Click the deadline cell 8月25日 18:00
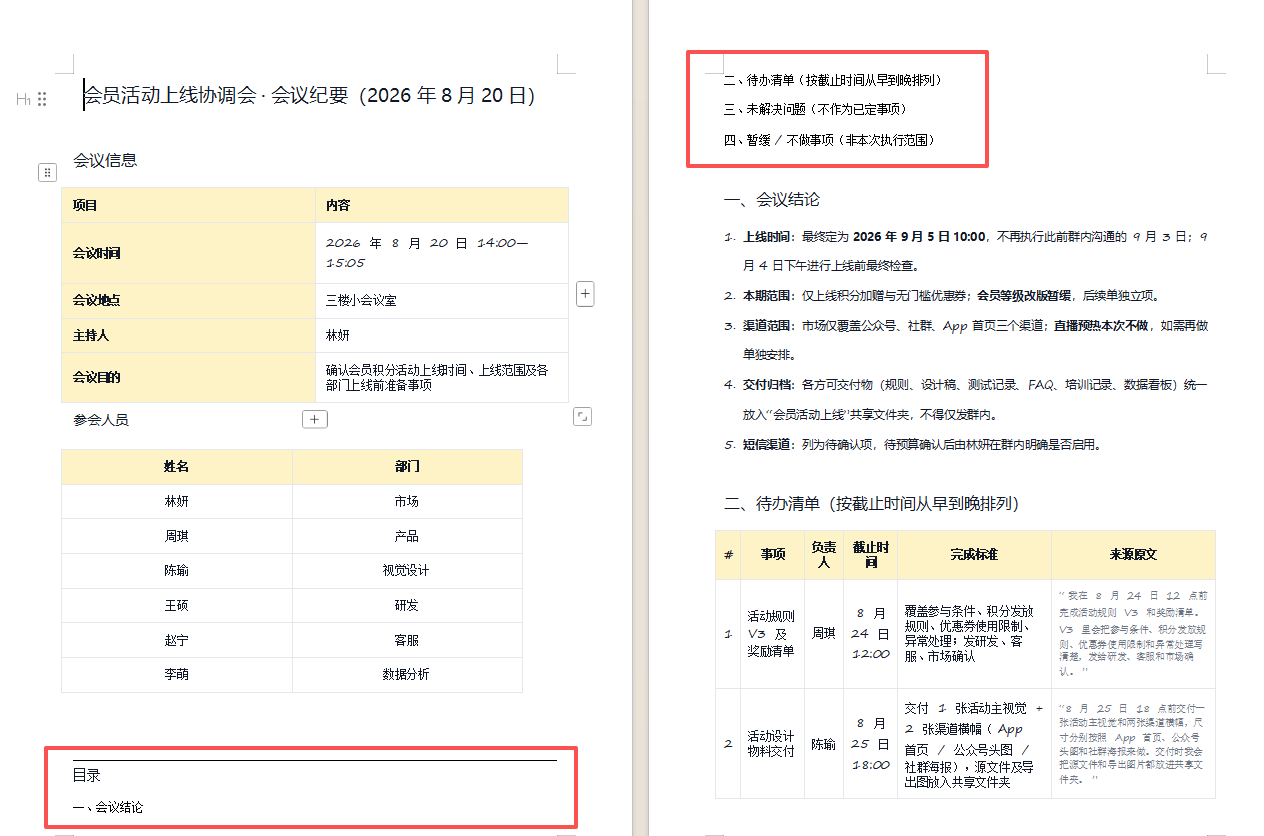The image size is (1264, 836). point(871,743)
